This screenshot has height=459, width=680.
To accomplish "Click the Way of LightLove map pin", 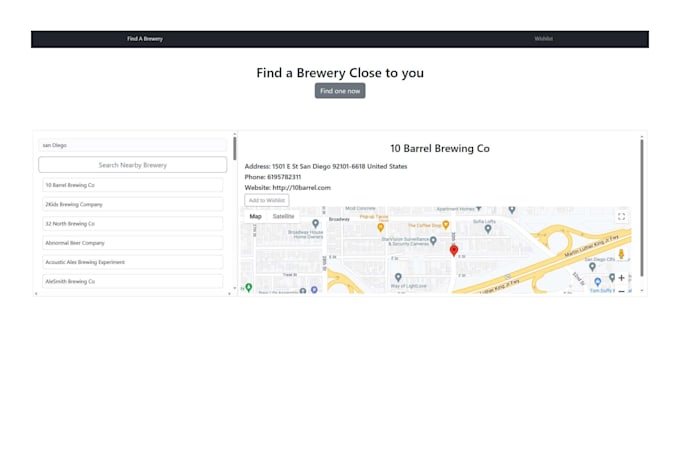I will [x=398, y=277].
